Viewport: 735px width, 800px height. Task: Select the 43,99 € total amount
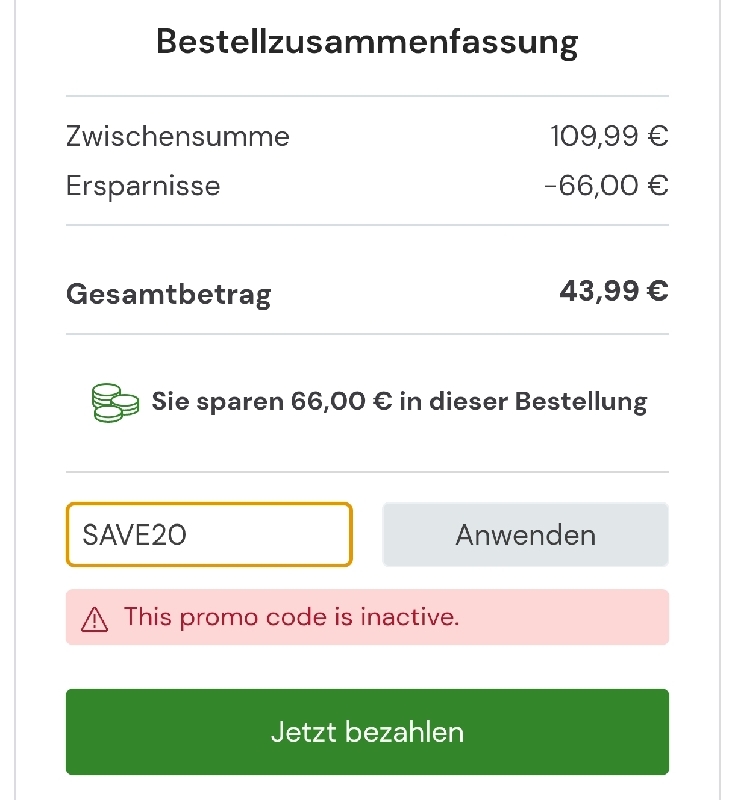pyautogui.click(x=614, y=291)
